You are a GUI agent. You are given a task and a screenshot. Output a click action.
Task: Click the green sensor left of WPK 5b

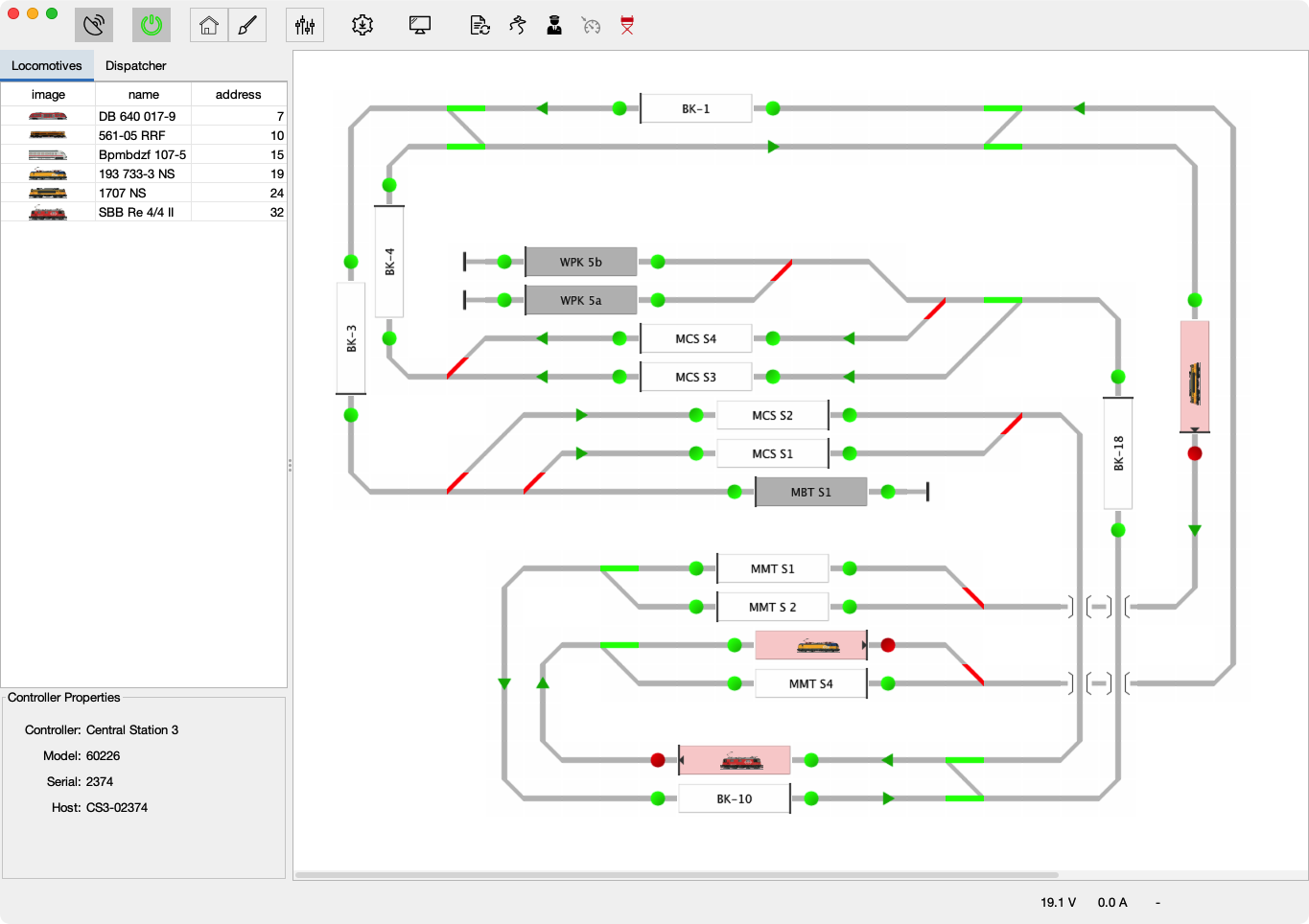coord(504,262)
